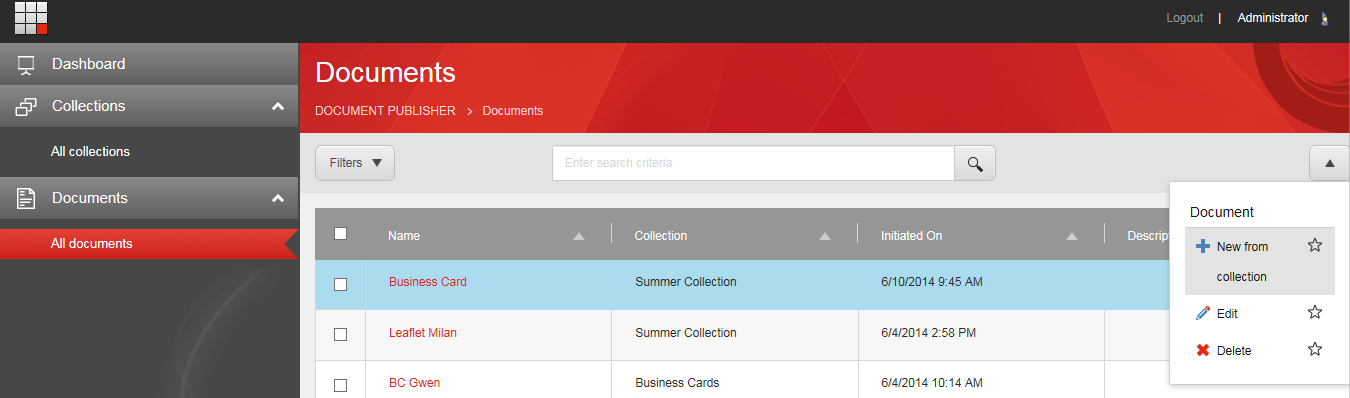This screenshot has width=1350, height=398.
Task: Star the Delete action
Action: [x=1315, y=349]
